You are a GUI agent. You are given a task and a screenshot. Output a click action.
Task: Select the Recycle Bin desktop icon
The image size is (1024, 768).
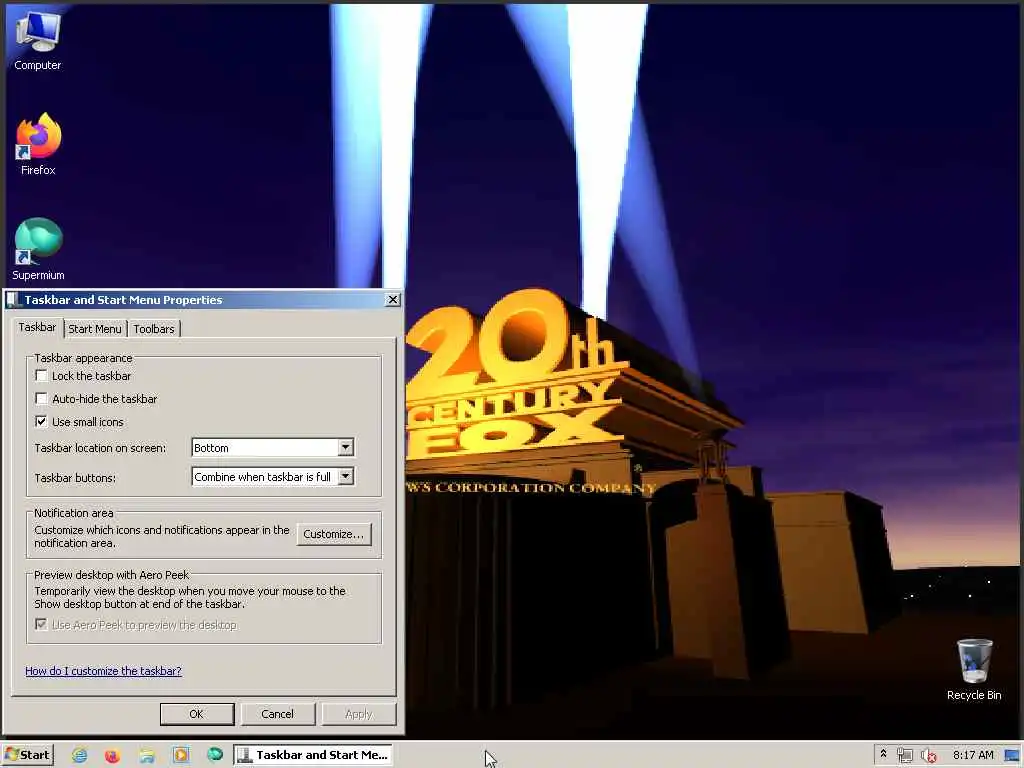974,670
